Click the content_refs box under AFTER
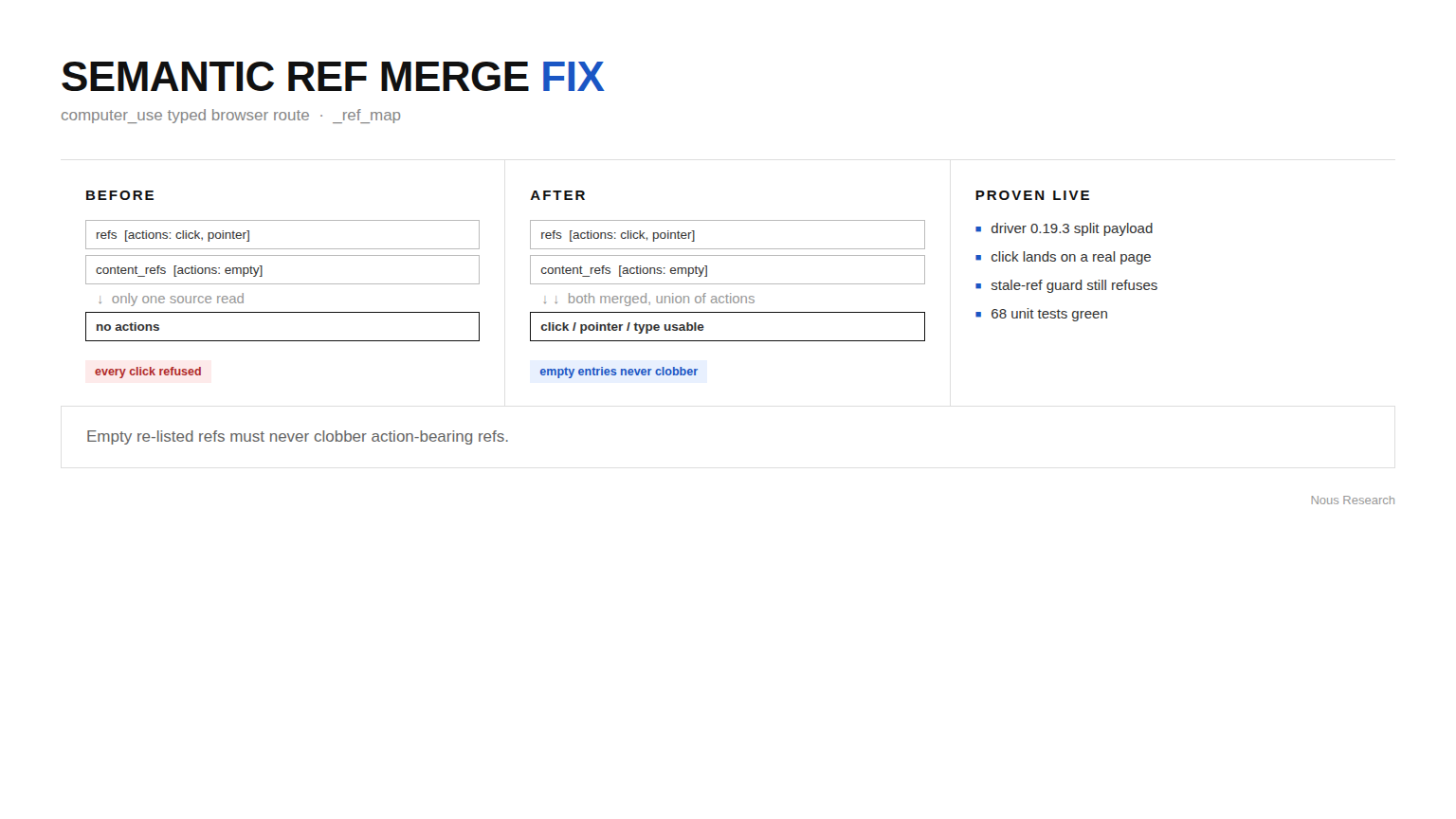This screenshot has width=1456, height=819. pos(727,270)
